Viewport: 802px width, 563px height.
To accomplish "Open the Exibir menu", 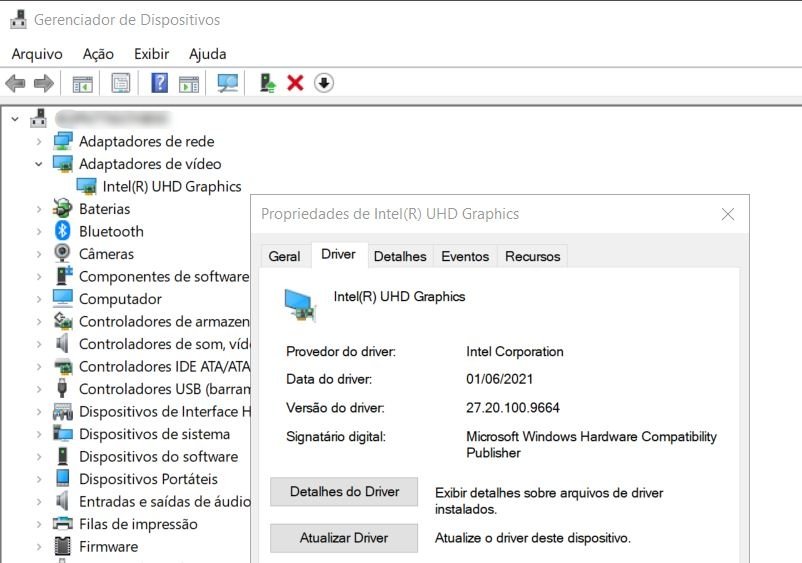I will coord(151,54).
